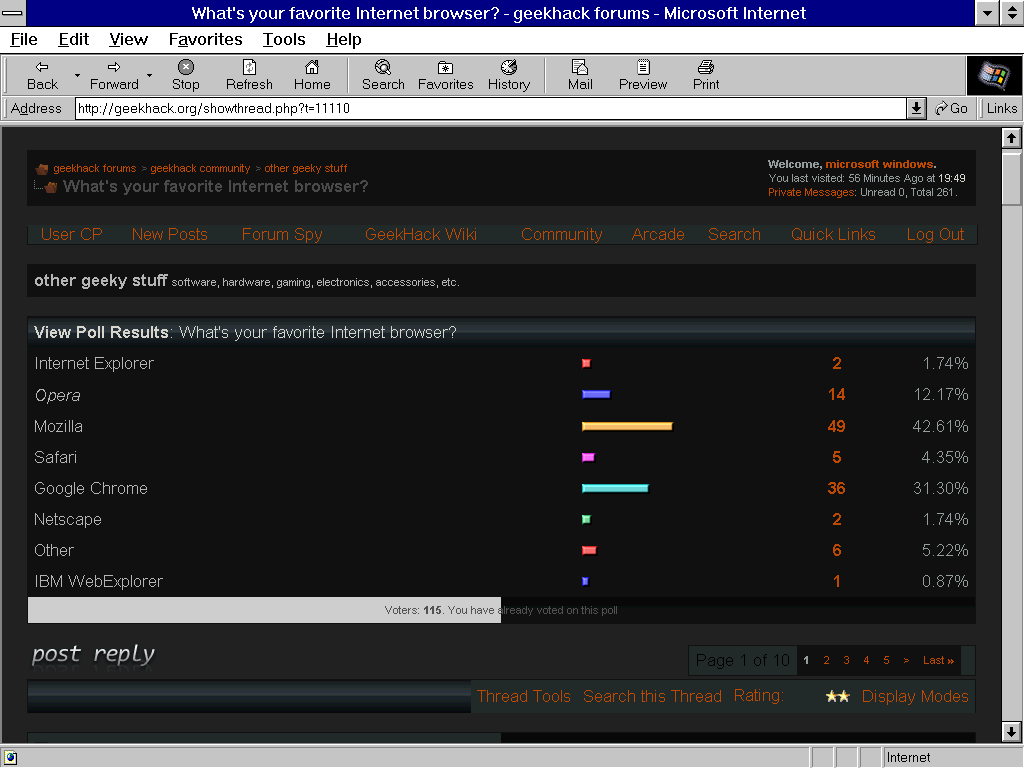Click the address bar URL field
Screen dimensions: 1024x768
point(490,108)
